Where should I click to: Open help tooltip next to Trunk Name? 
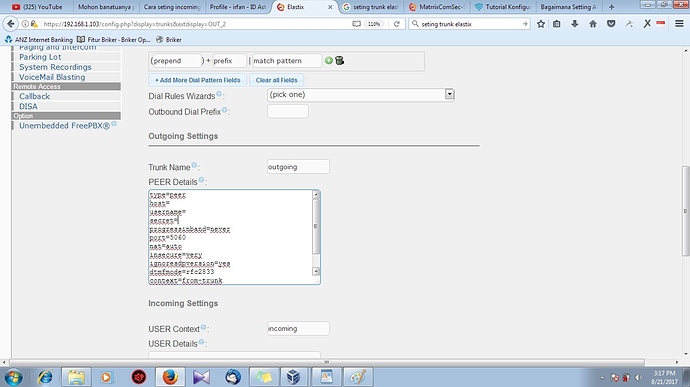coord(194,165)
